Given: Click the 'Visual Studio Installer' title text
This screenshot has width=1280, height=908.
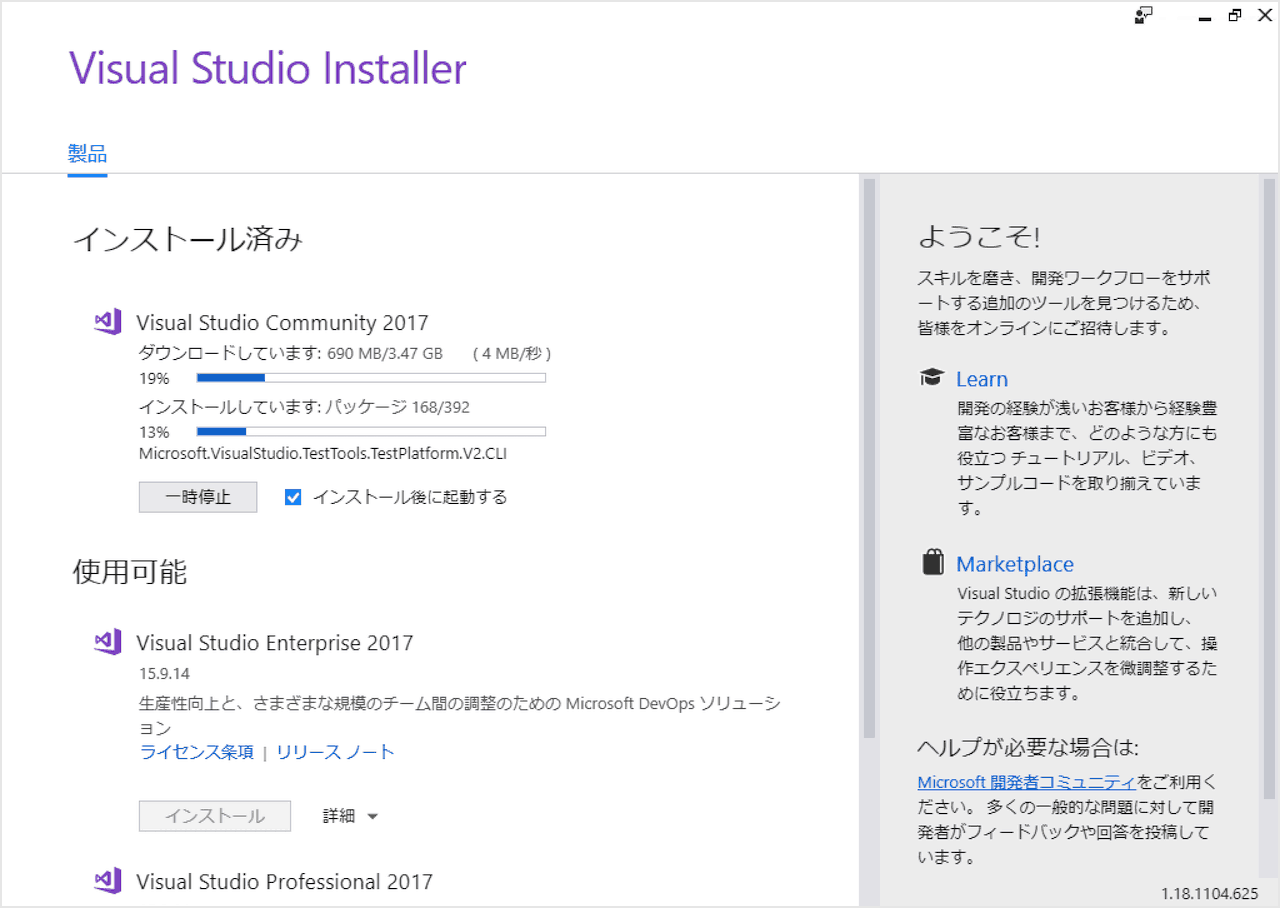Looking at the screenshot, I should [x=268, y=69].
